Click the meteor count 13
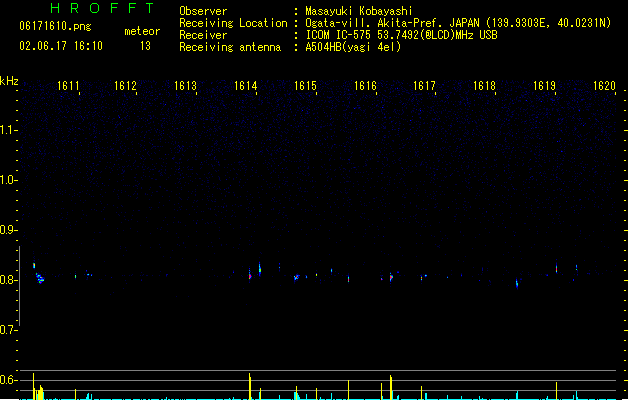This screenshot has height=400, width=629. (x=145, y=46)
